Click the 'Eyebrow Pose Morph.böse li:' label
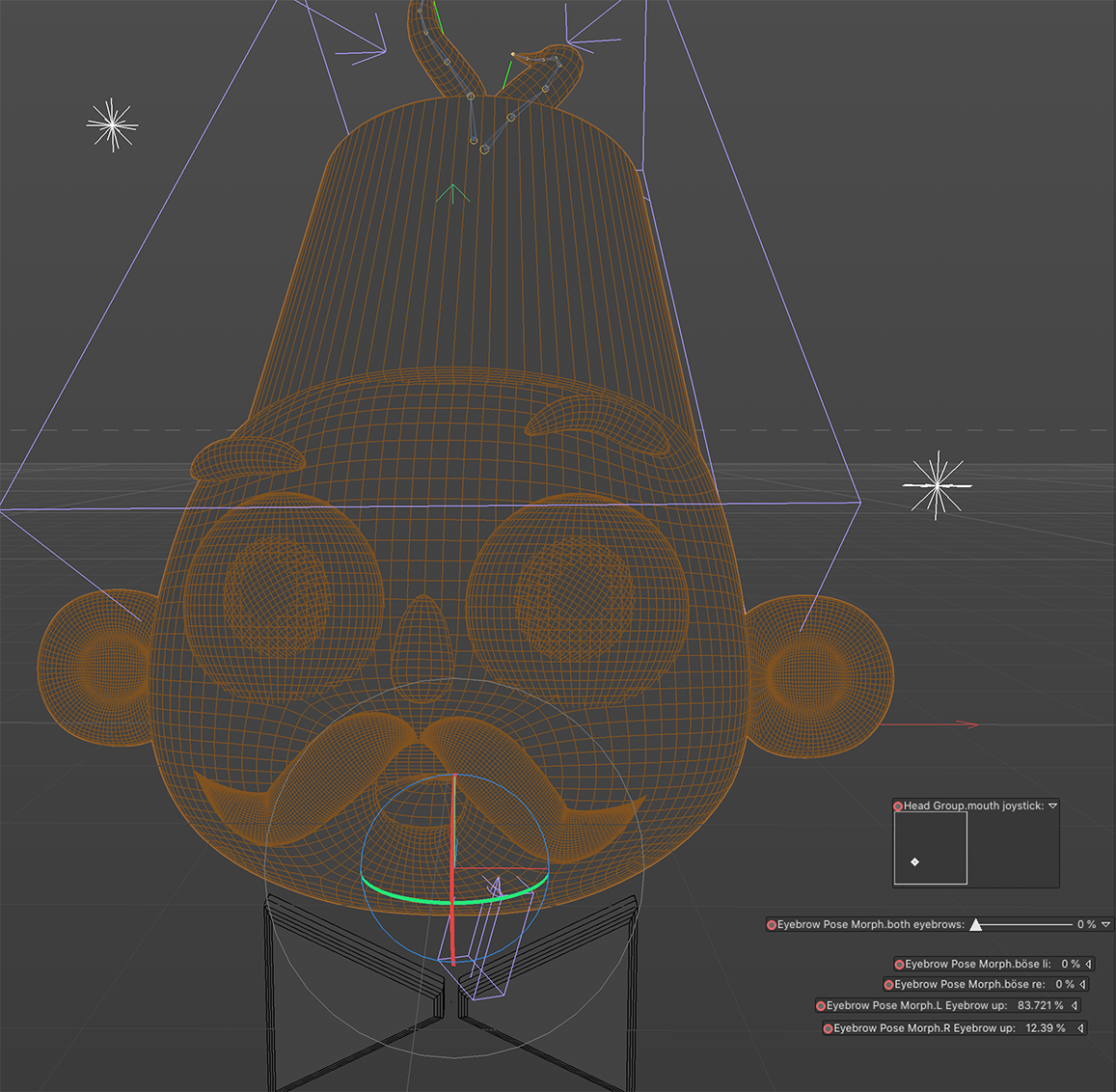The width and height of the screenshot is (1116, 1092). [x=978, y=964]
